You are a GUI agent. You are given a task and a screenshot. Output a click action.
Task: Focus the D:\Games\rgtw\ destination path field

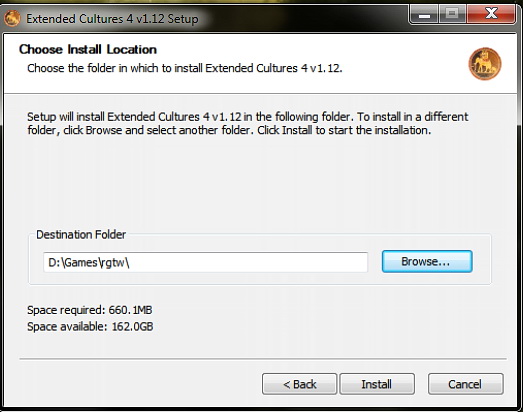point(205,262)
